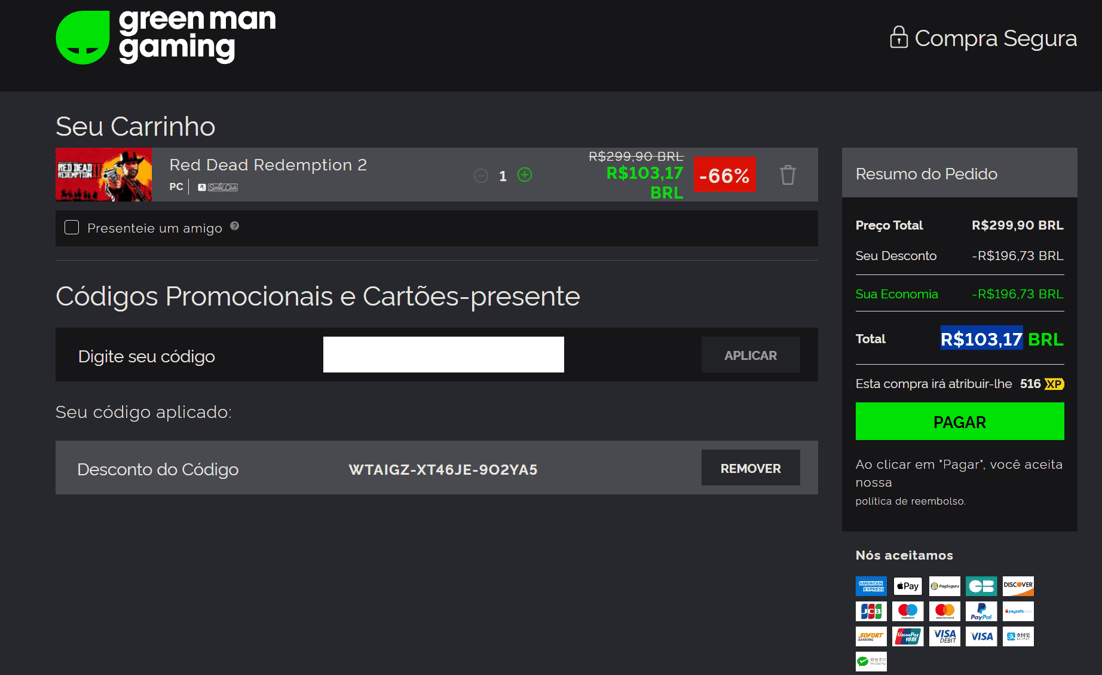Click the Alipay payment icon

tap(1018, 636)
